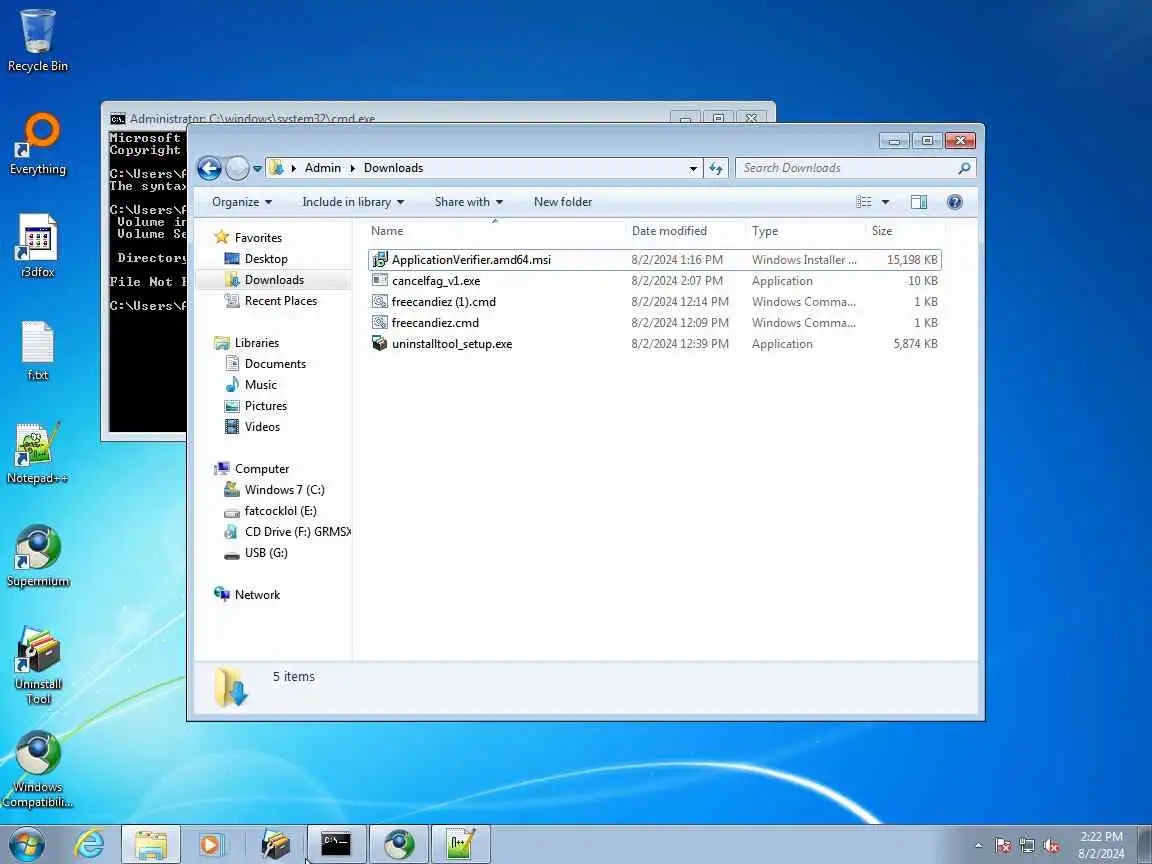This screenshot has width=1152, height=864.
Task: Switch to Supermium taskbar button
Action: [x=398, y=844]
